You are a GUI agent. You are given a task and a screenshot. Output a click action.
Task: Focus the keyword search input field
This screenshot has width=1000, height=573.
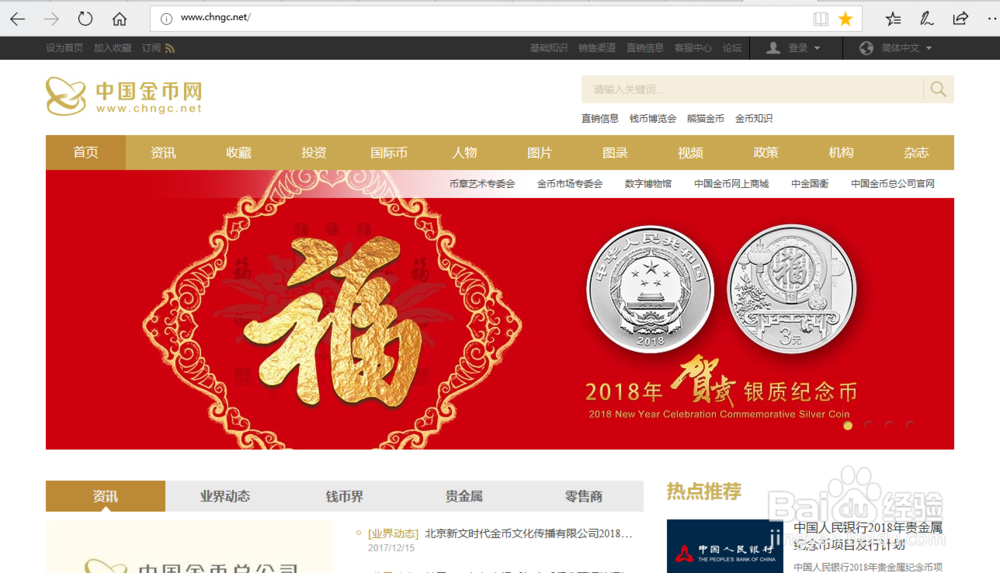752,89
